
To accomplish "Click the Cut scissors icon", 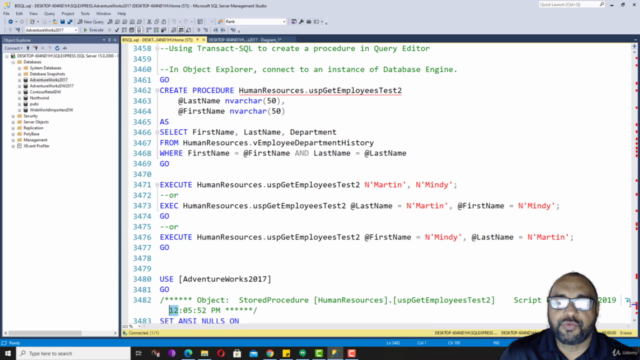I will pos(149,22).
